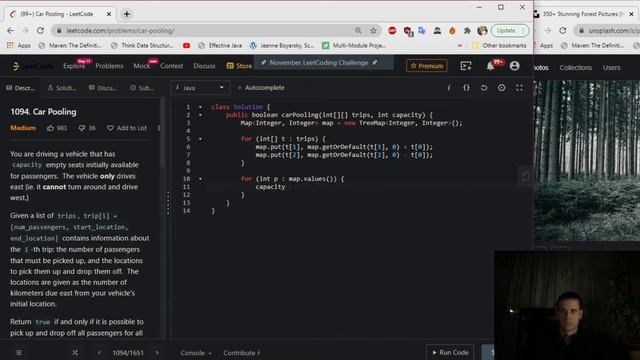
Task: Go to the next problem arrow
Action: 157,353
